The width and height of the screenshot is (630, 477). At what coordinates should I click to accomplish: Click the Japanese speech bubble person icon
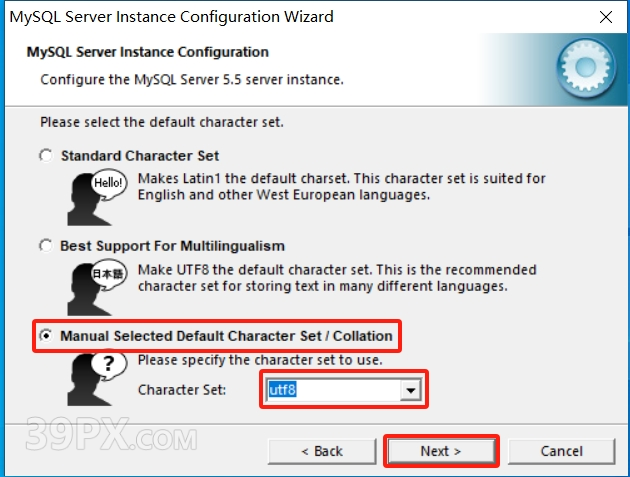coord(97,288)
